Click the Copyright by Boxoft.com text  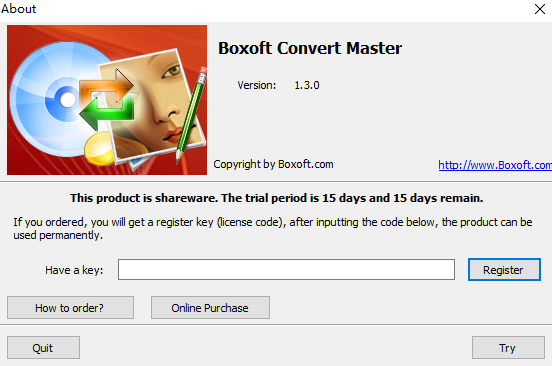(x=273, y=164)
